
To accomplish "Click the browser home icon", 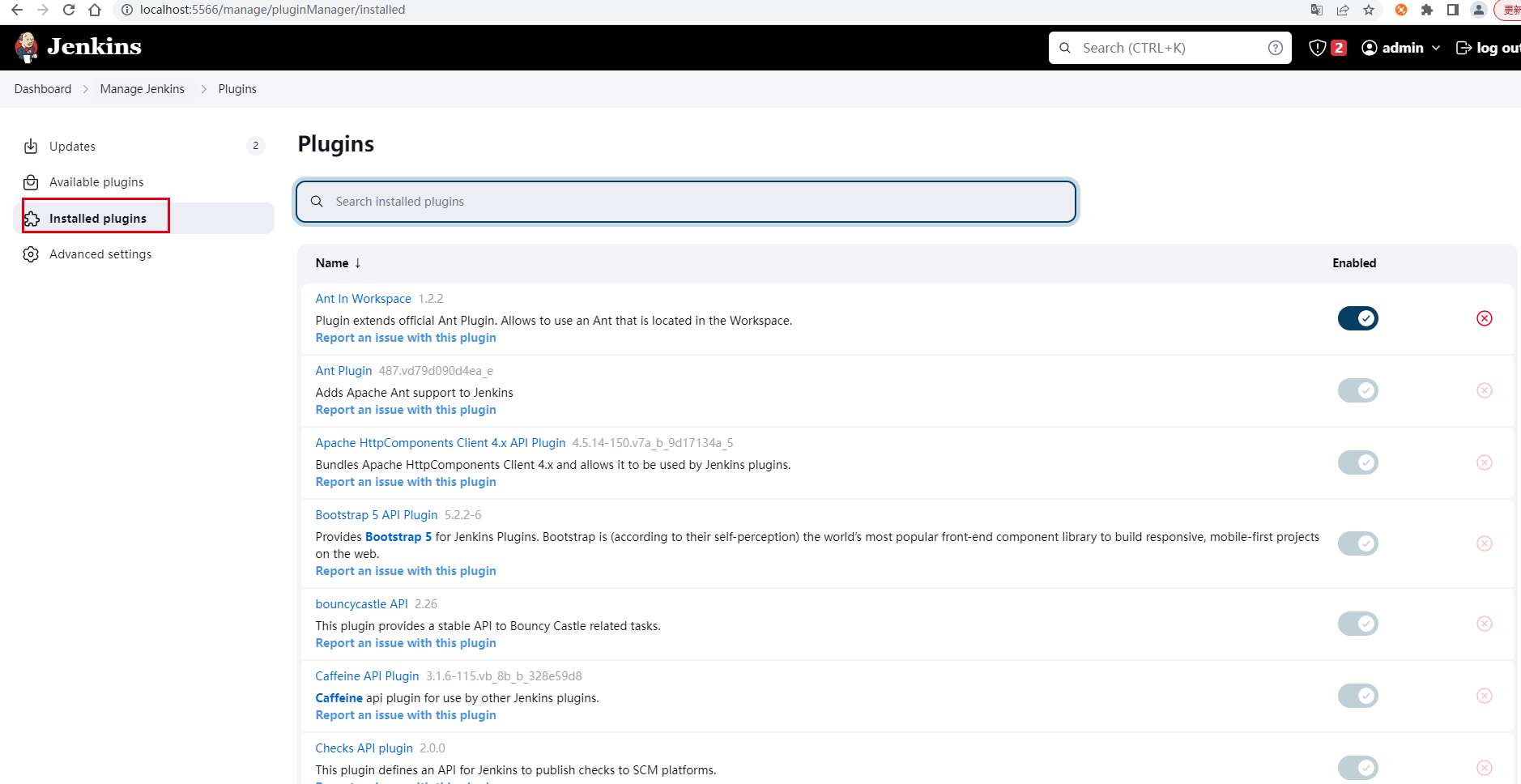I will (95, 10).
